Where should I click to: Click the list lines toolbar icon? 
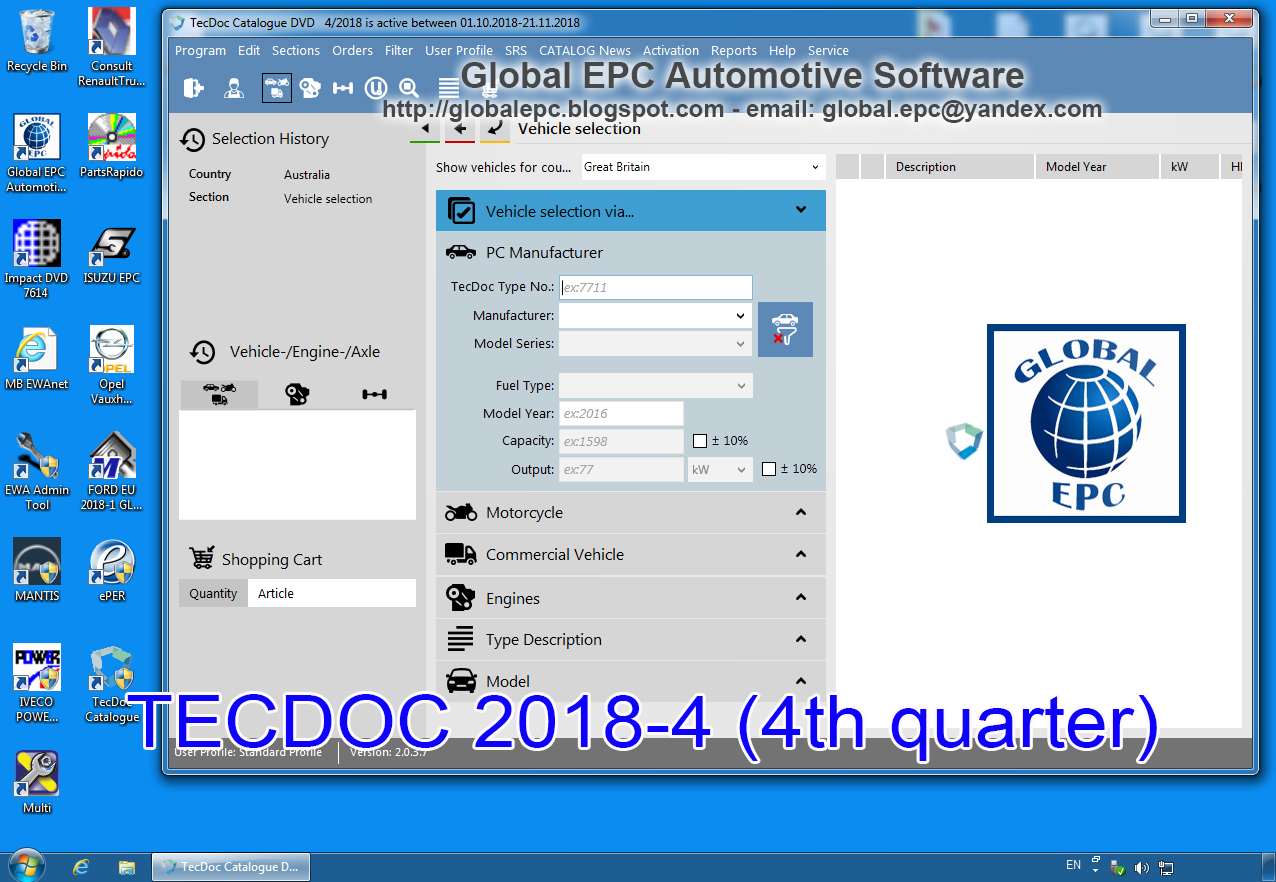[449, 88]
